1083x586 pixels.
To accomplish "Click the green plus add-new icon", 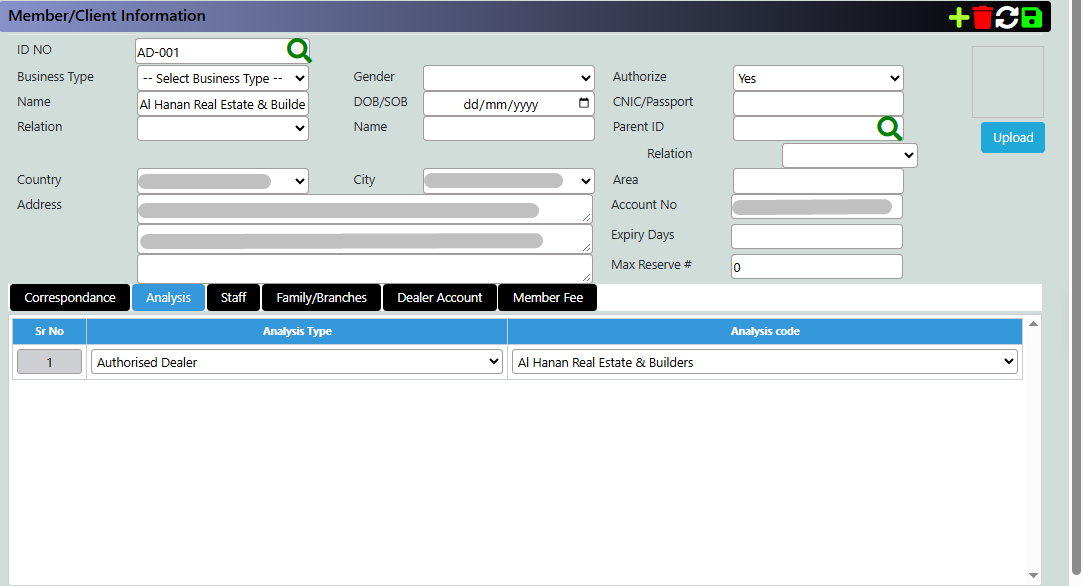I will 959,17.
